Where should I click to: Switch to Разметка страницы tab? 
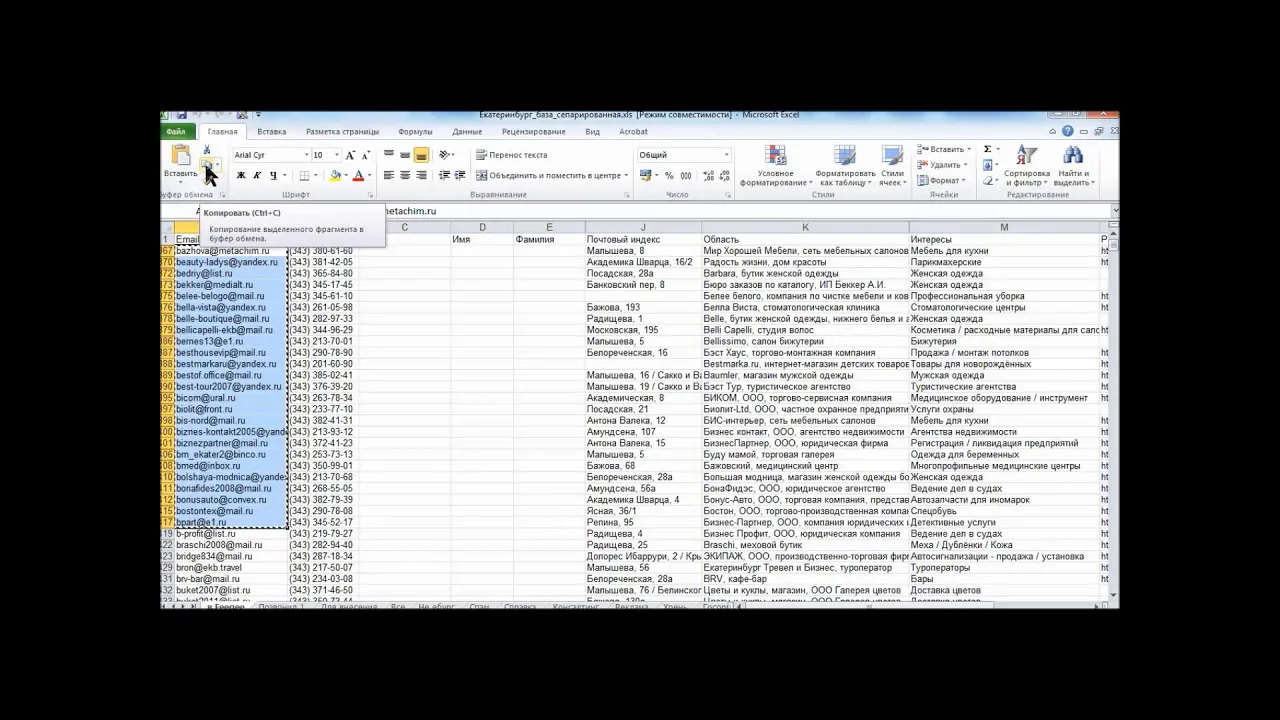(342, 131)
